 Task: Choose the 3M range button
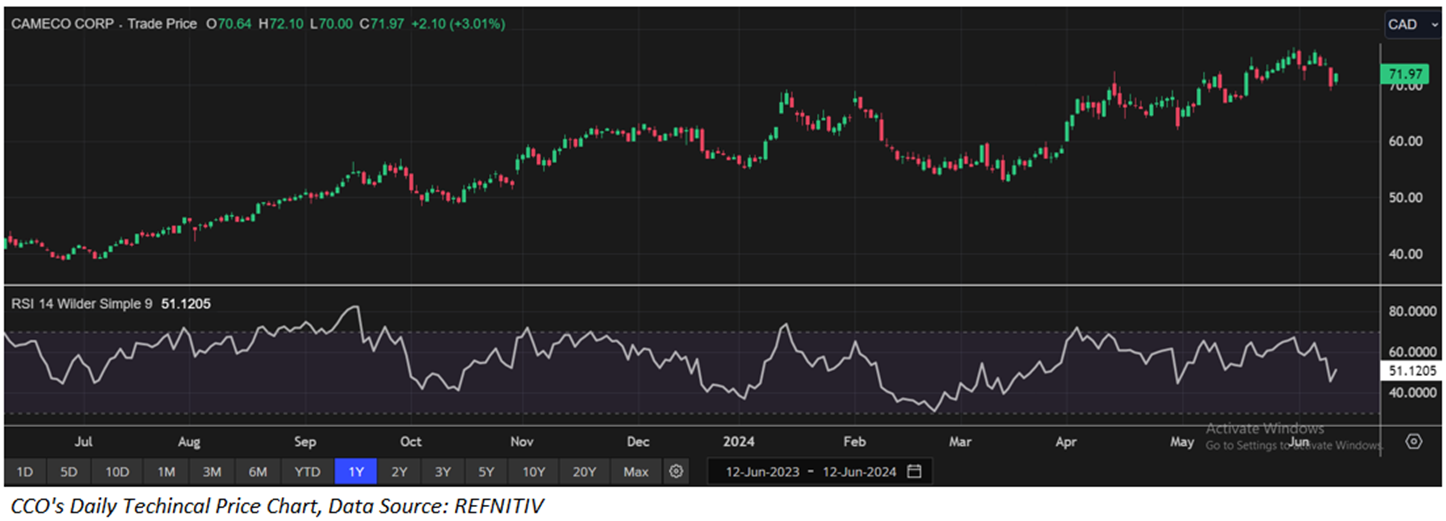click(211, 471)
